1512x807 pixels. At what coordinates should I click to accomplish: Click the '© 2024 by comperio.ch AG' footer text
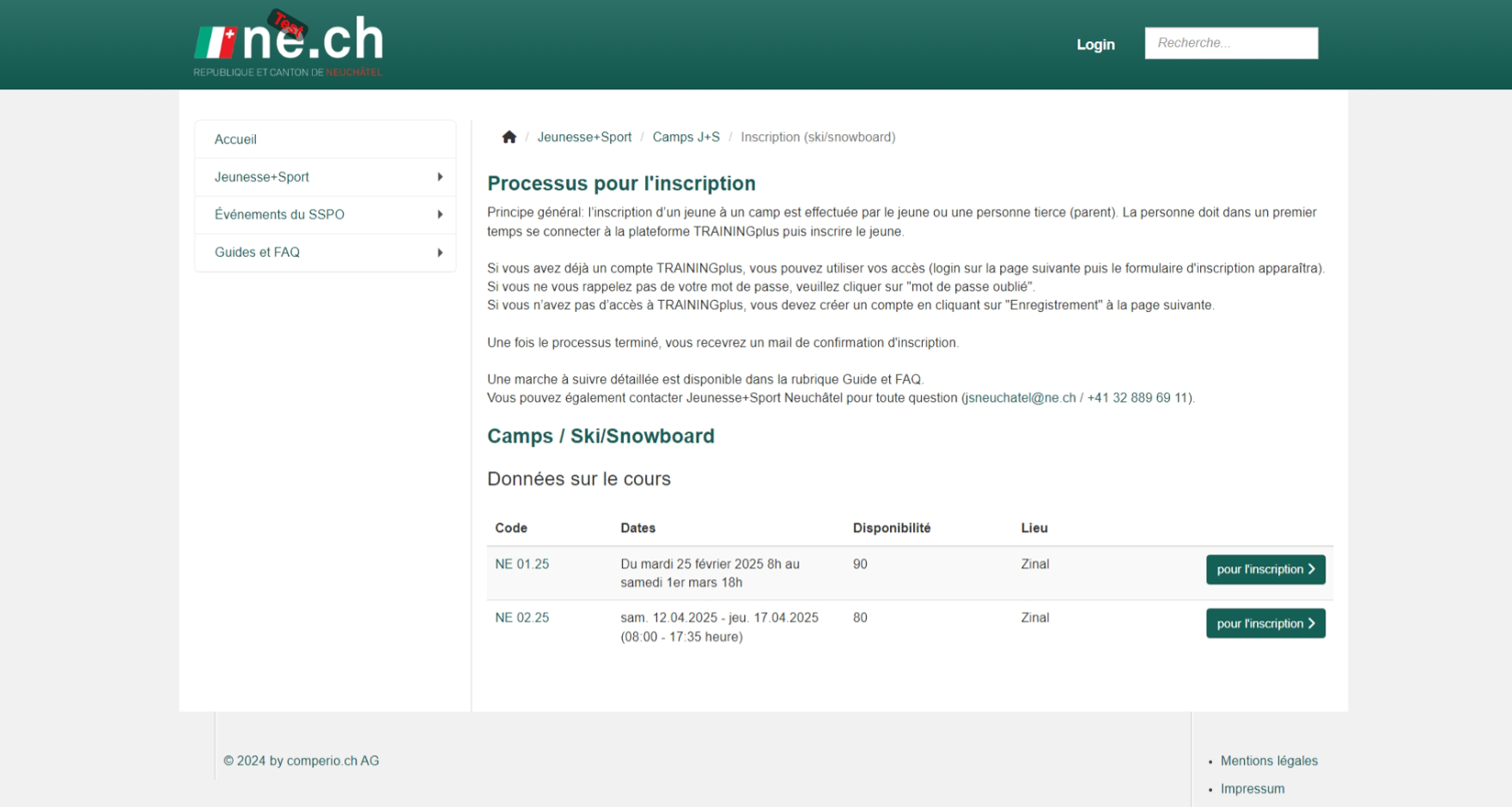click(301, 761)
